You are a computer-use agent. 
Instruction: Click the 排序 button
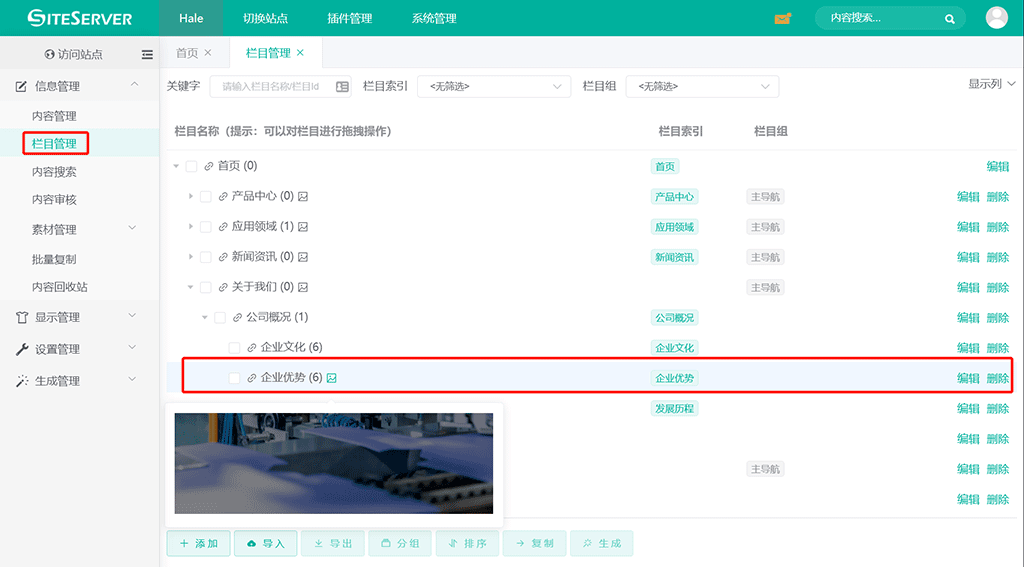tap(468, 543)
